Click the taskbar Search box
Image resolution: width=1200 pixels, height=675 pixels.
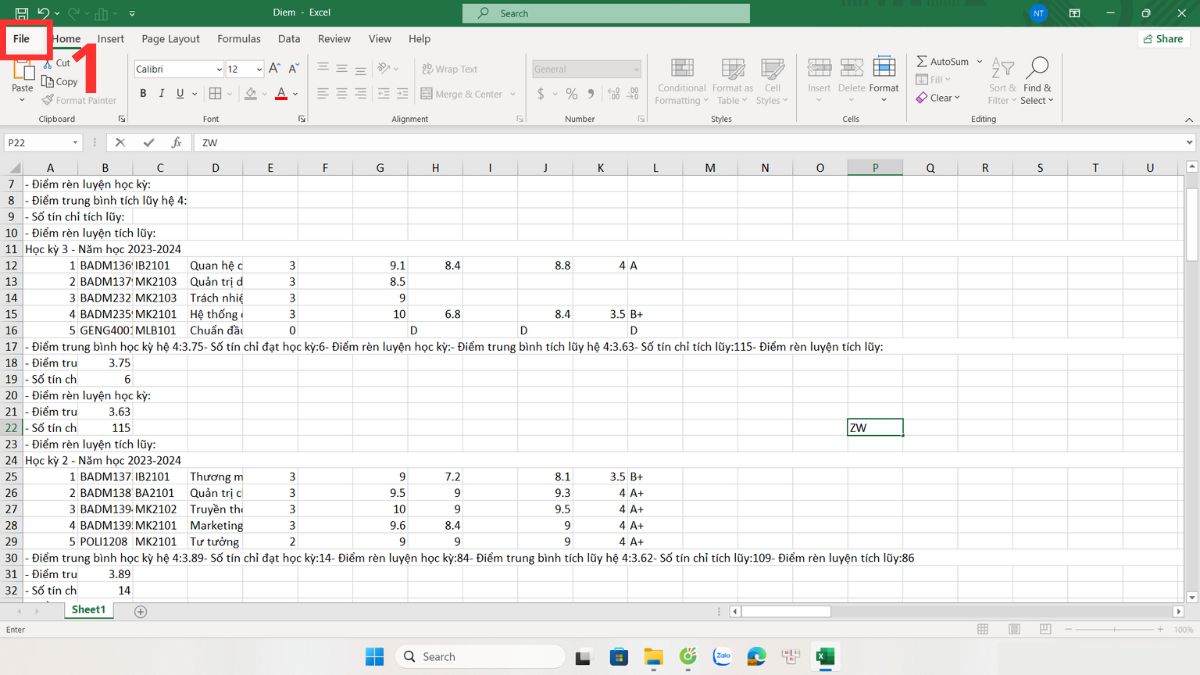tap(479, 656)
